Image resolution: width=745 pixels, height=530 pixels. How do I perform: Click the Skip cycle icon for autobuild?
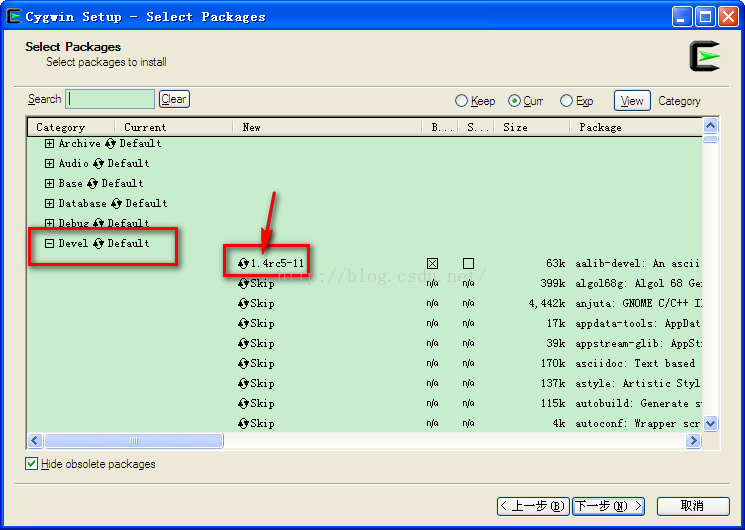243,403
